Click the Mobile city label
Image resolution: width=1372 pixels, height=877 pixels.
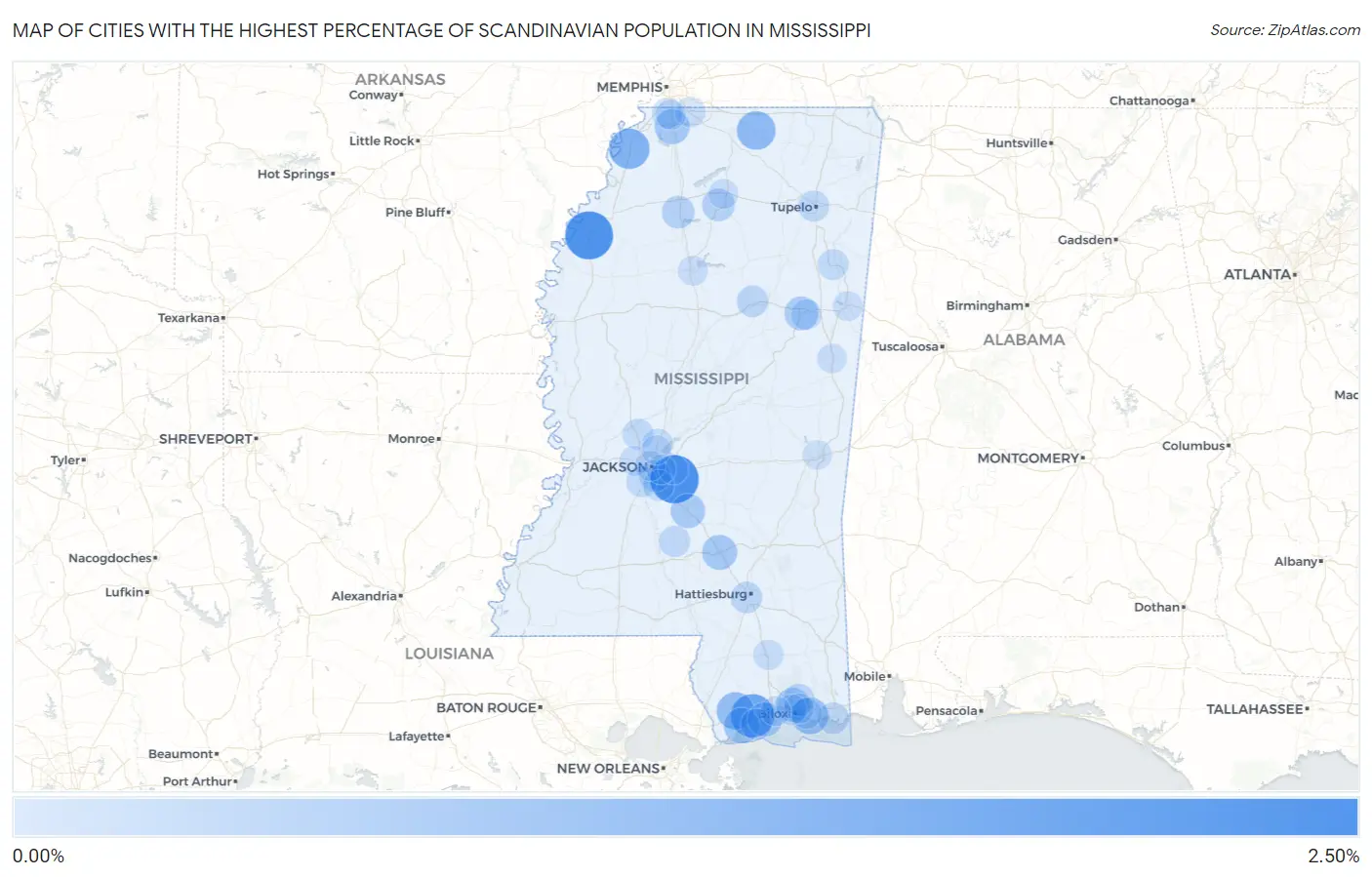coord(866,676)
